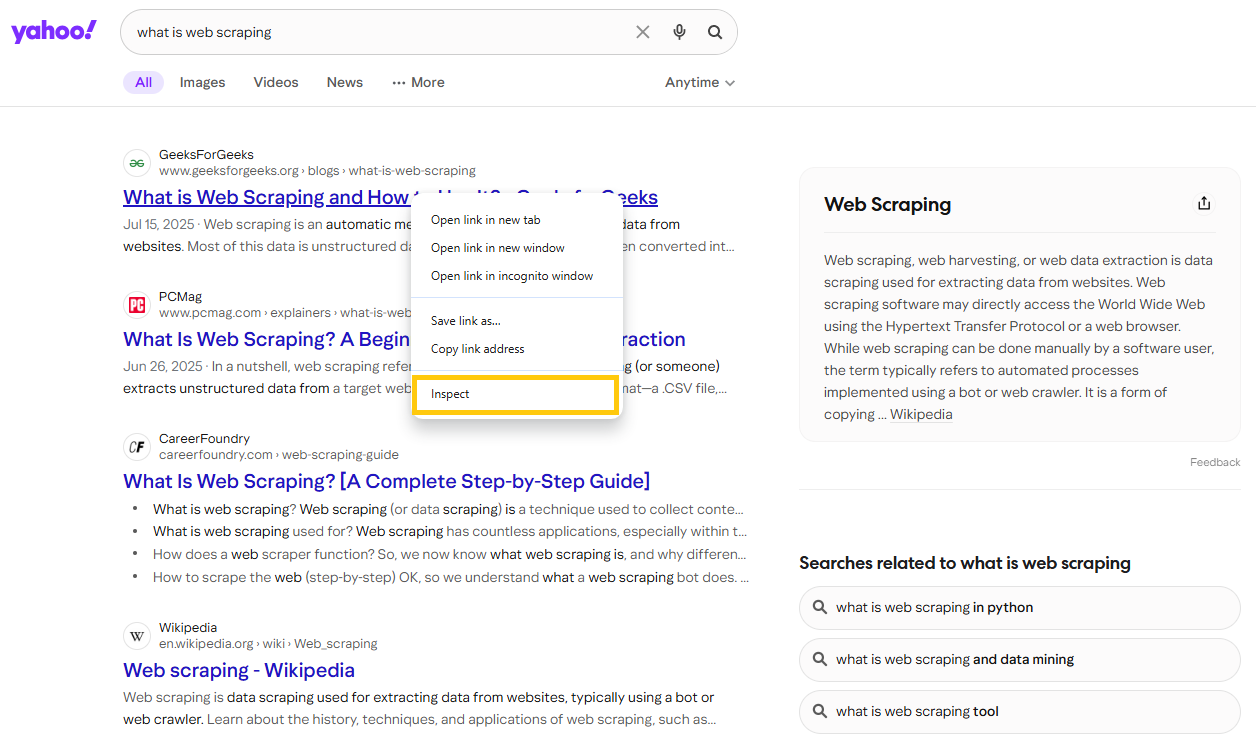This screenshot has width=1256, height=739.
Task: Click the Wikipedia site favicon
Action: pos(137,636)
